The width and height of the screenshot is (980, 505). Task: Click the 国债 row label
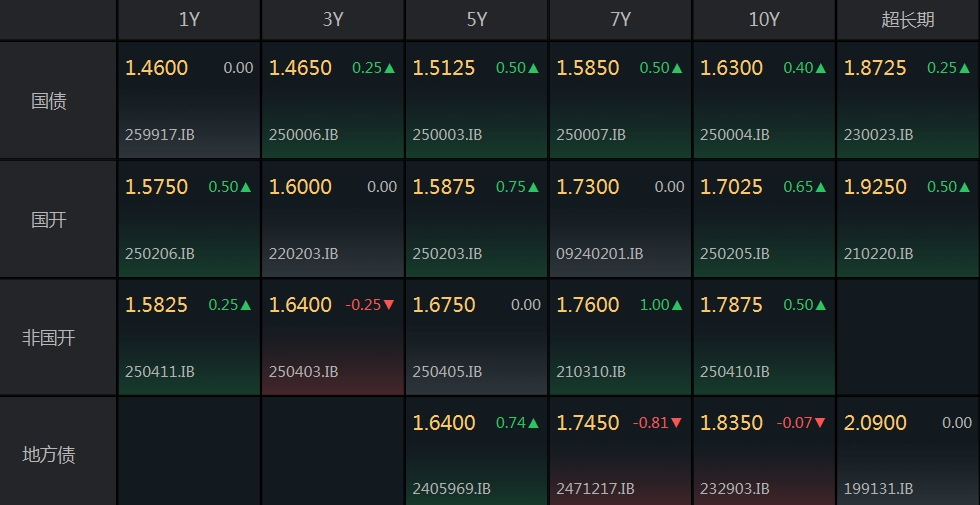coord(49,101)
